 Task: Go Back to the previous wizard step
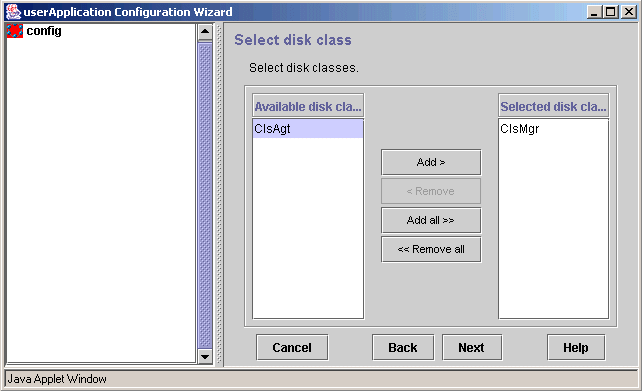403,348
